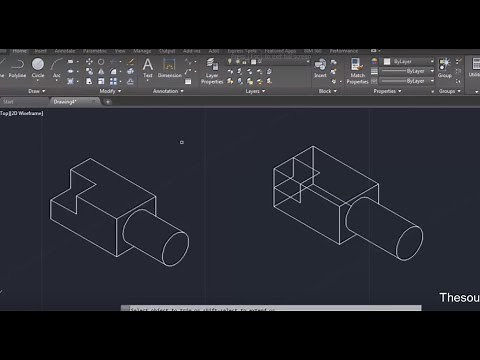Viewport: 480px width, 360px height.
Task: Toggle layer lock icon in layer list
Action: pyautogui.click(x=245, y=62)
